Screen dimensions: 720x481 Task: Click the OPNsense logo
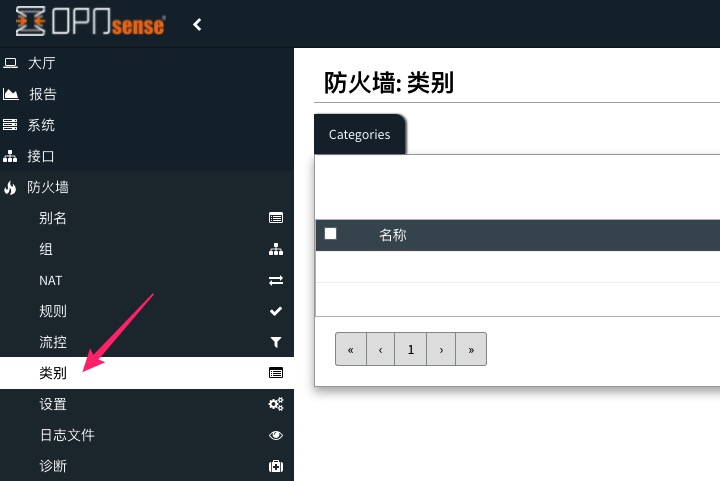(x=90, y=24)
